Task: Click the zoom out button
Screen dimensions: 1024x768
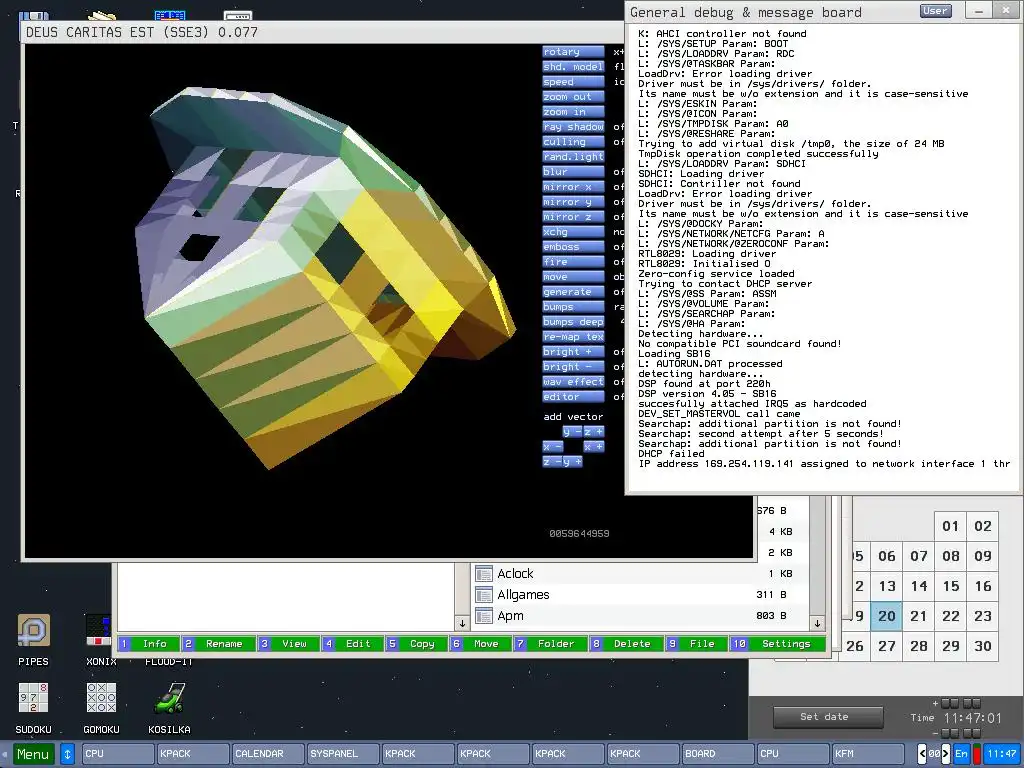Action: click(x=573, y=97)
